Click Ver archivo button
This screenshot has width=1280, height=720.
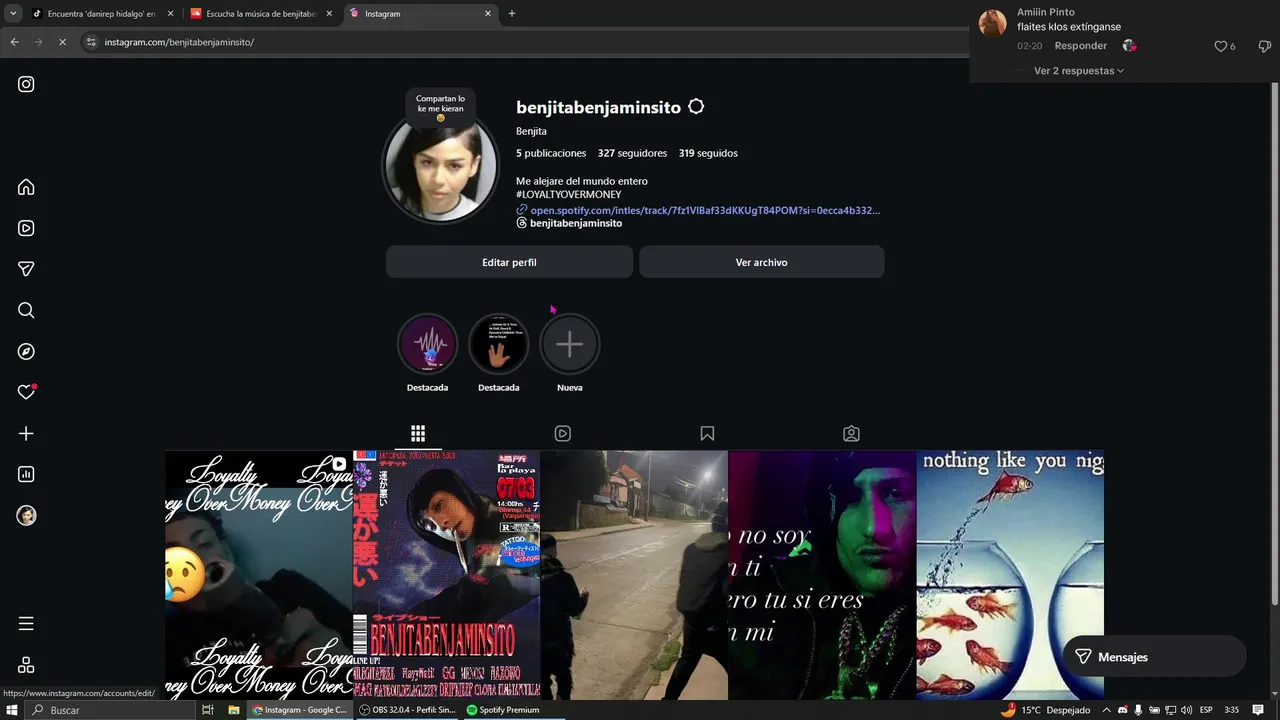click(762, 262)
